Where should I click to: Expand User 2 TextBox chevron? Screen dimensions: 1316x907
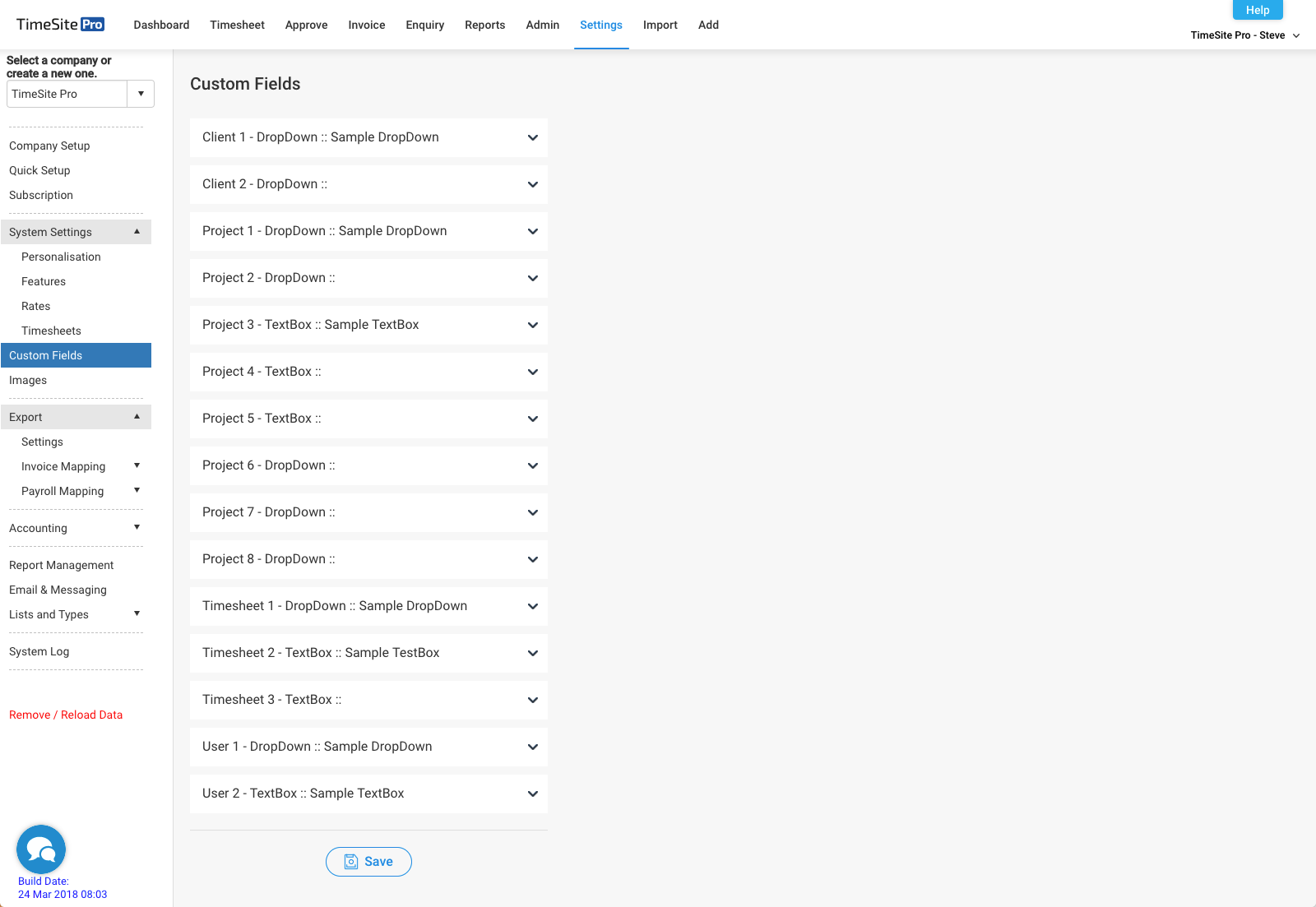click(533, 794)
